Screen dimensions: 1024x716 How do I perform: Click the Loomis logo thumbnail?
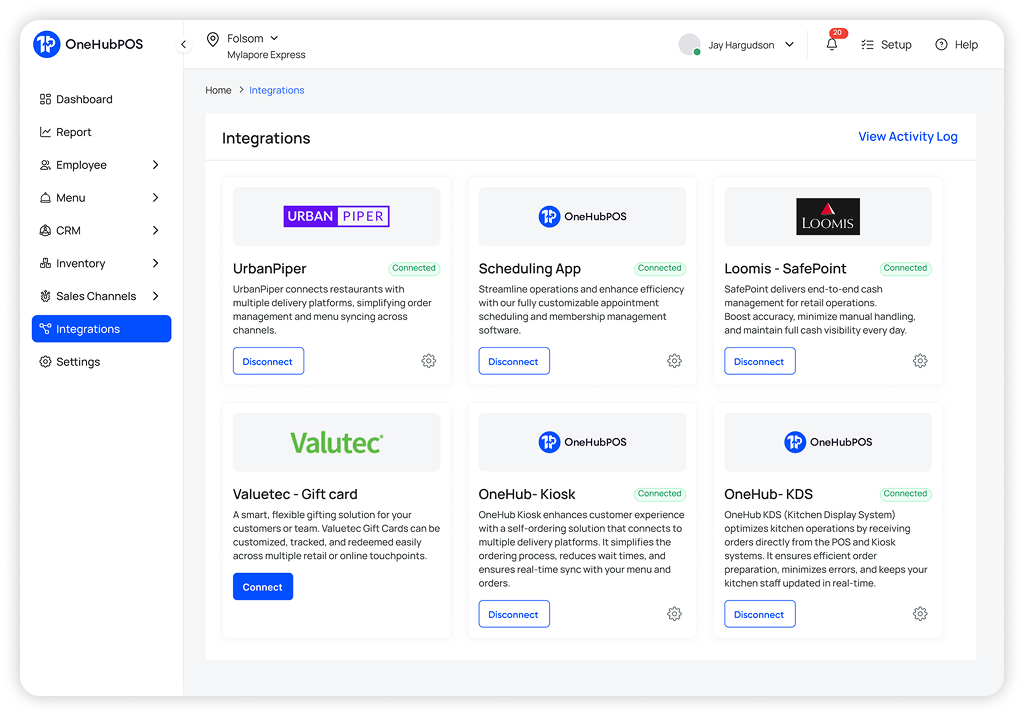pyautogui.click(x=828, y=216)
